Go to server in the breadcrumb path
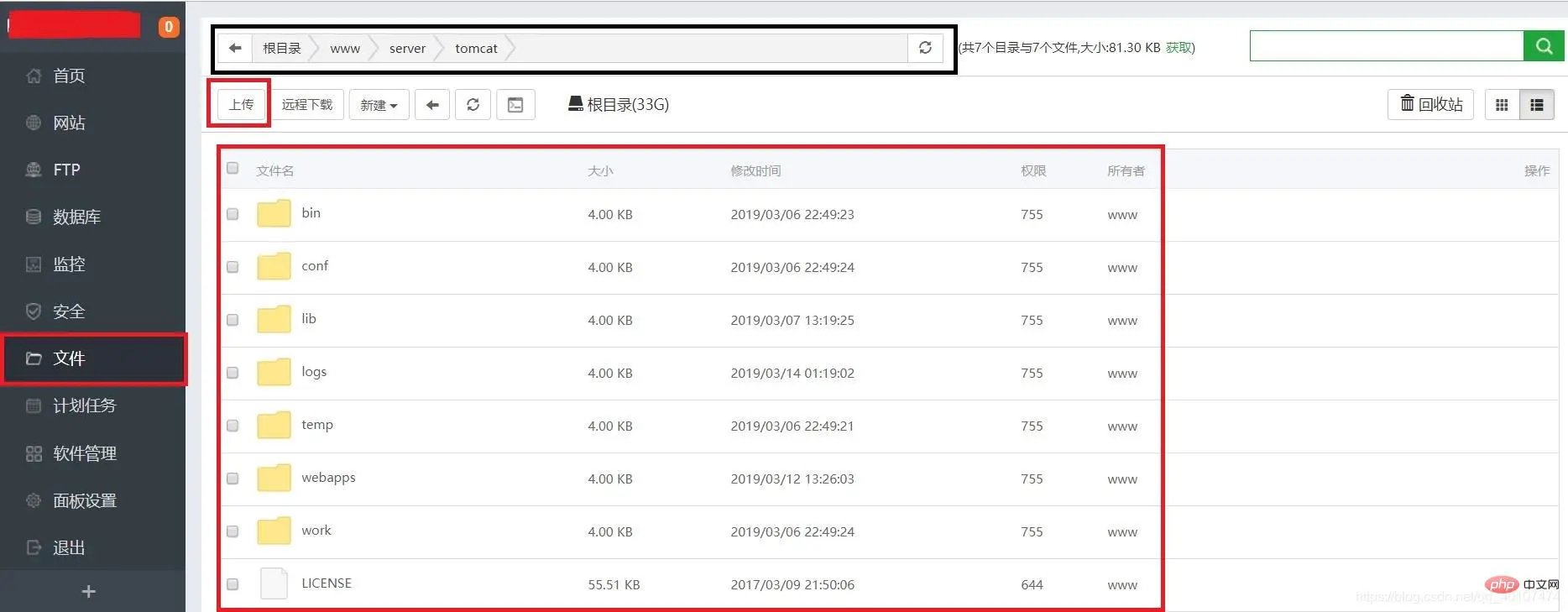Image resolution: width=1568 pixels, height=612 pixels. (x=407, y=48)
